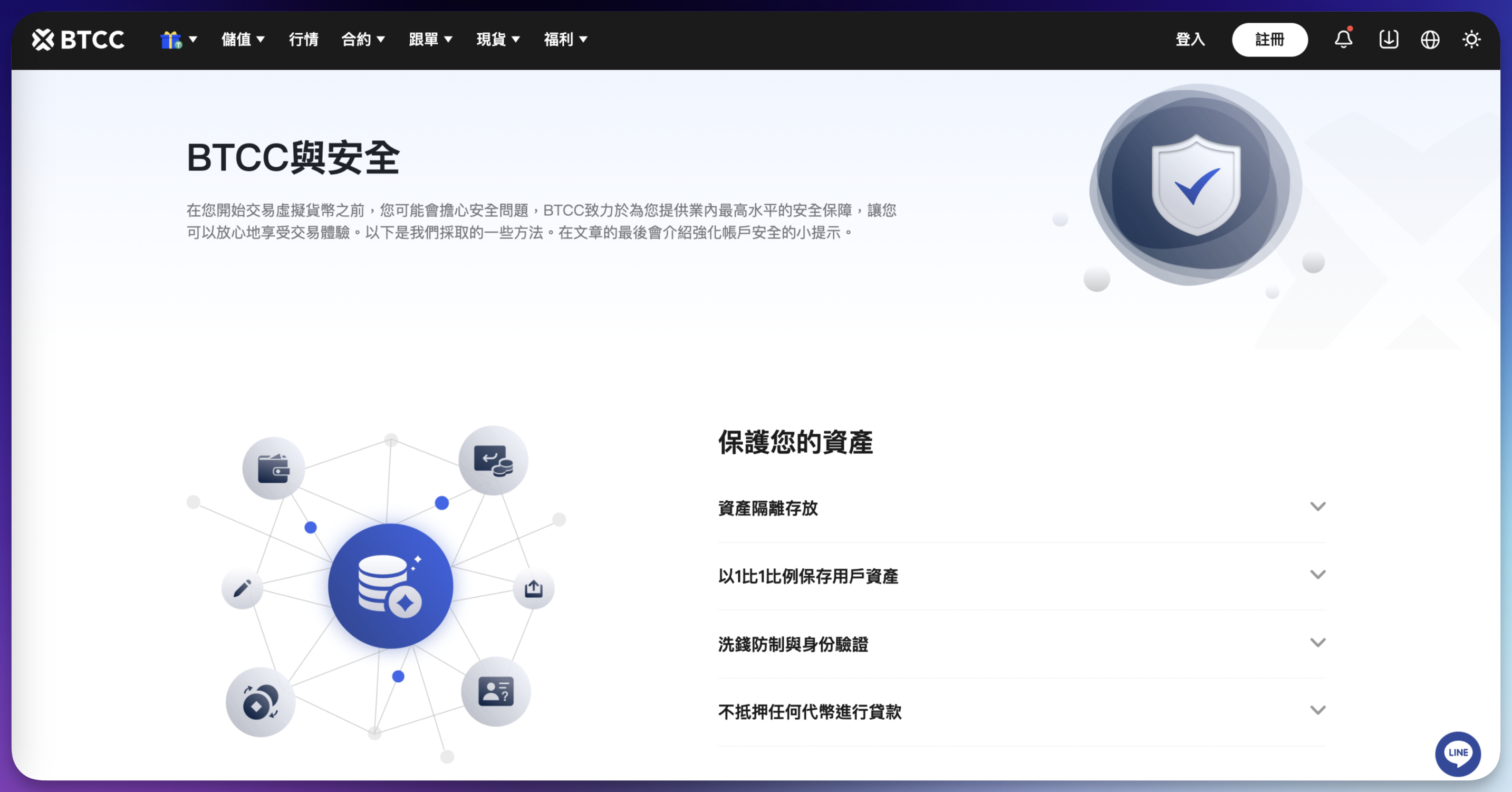
Task: Click the wallet icon in diagram
Action: (x=274, y=468)
